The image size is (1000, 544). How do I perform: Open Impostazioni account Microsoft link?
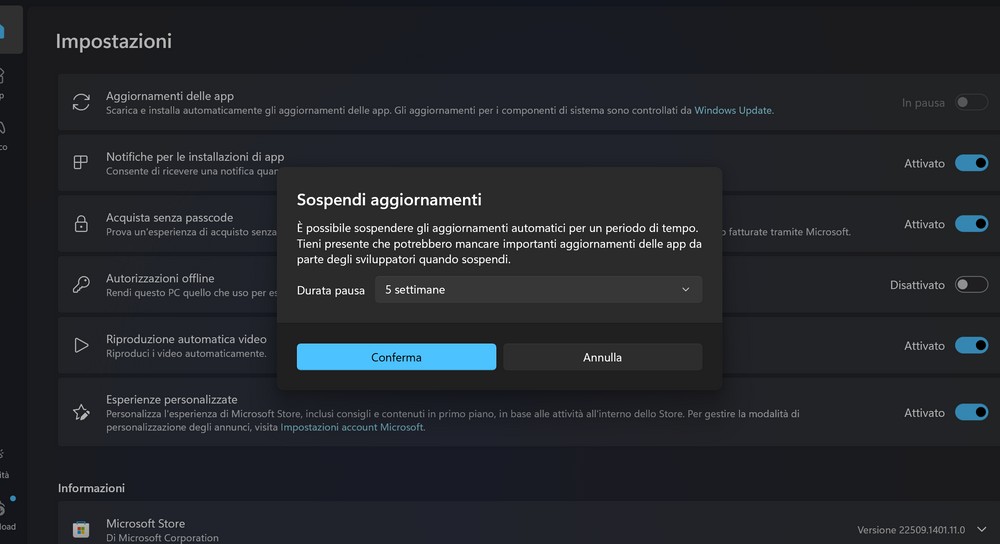[x=352, y=427]
